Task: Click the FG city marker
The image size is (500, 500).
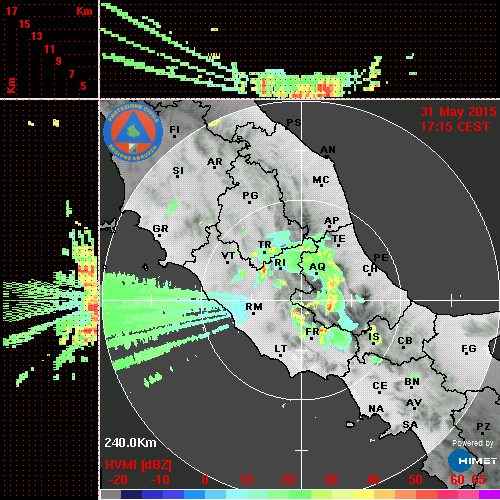Action: 467,353
